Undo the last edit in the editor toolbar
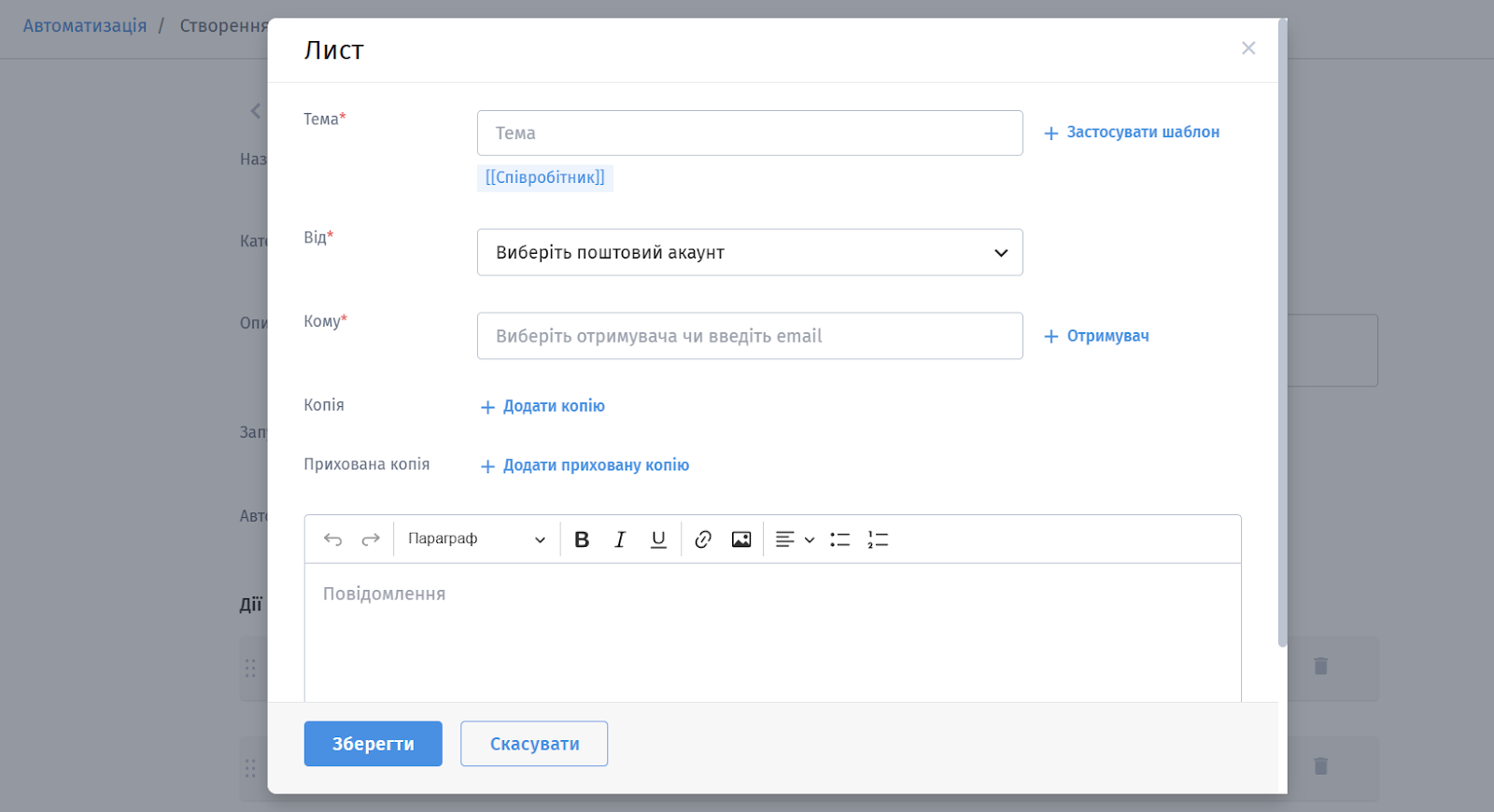1494x812 pixels. (x=332, y=539)
